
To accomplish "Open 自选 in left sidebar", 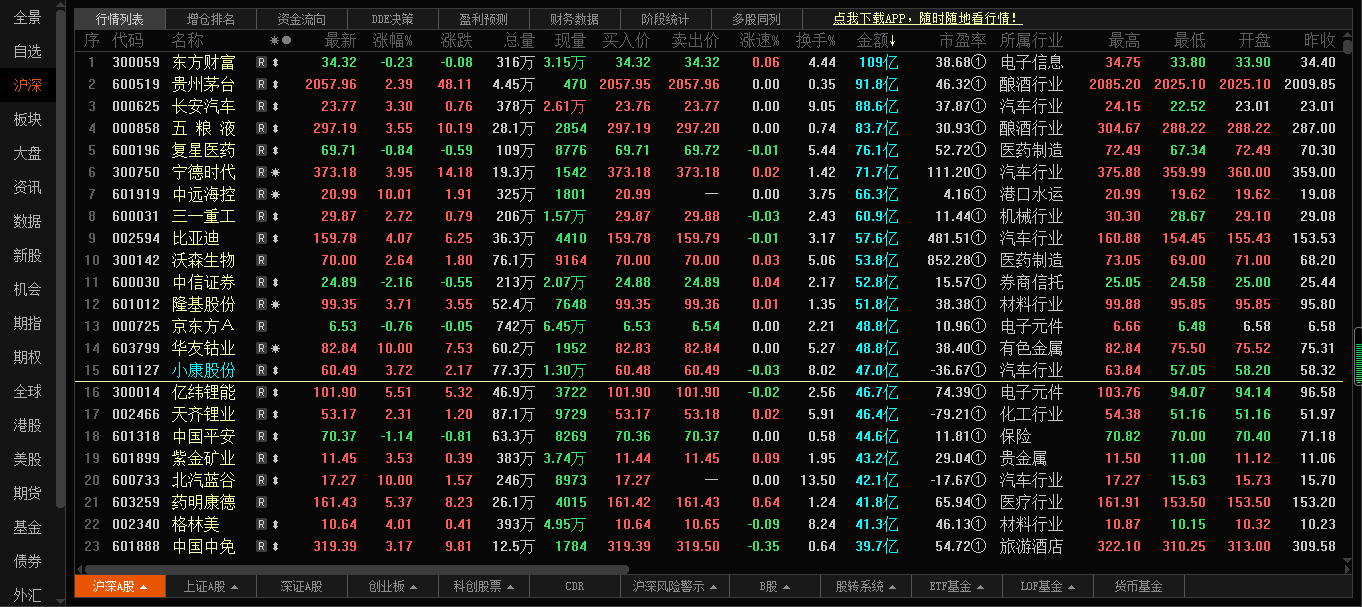I will [28, 51].
